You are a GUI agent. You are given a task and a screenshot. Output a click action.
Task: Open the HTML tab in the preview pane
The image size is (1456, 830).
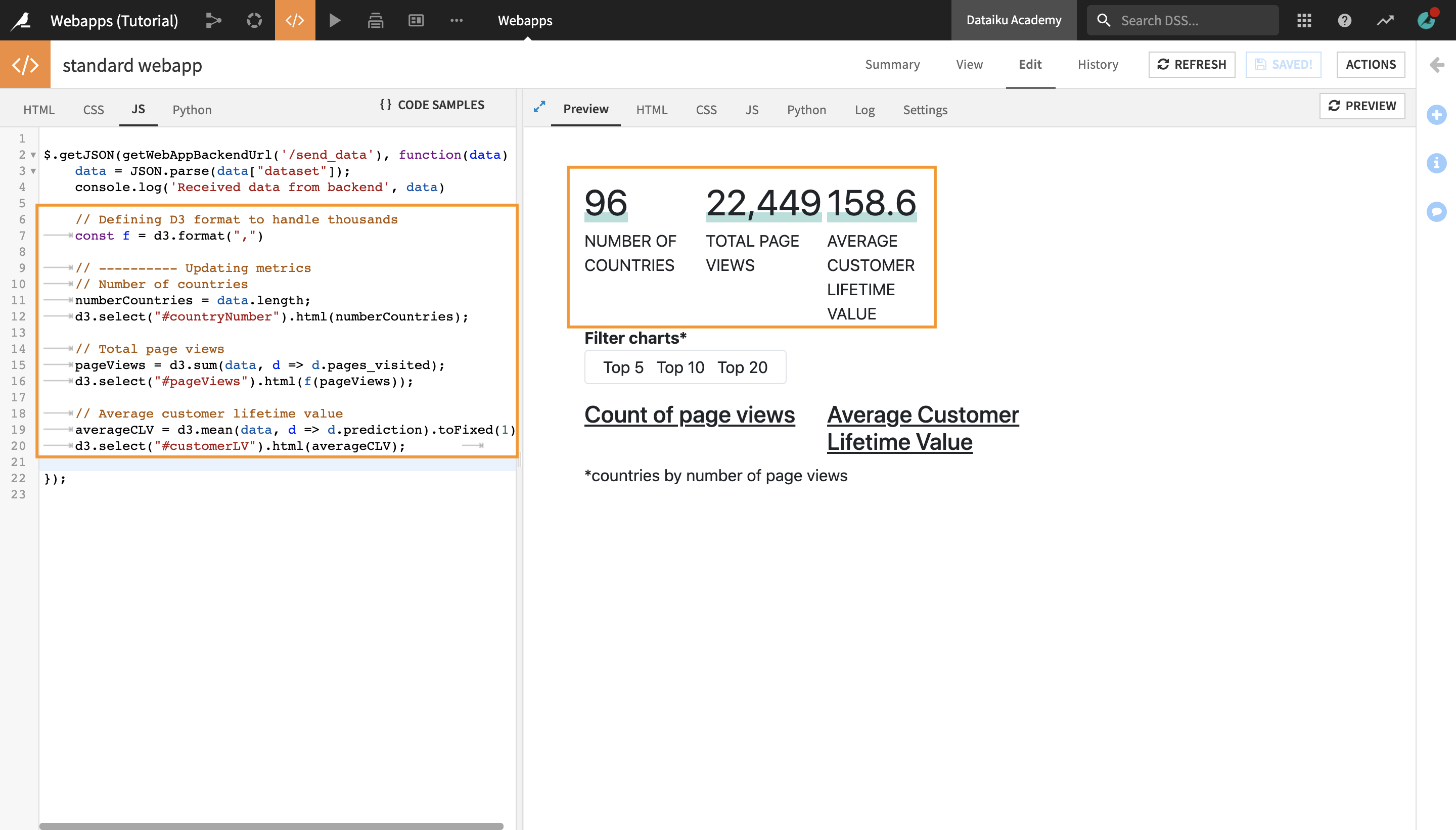tap(652, 110)
